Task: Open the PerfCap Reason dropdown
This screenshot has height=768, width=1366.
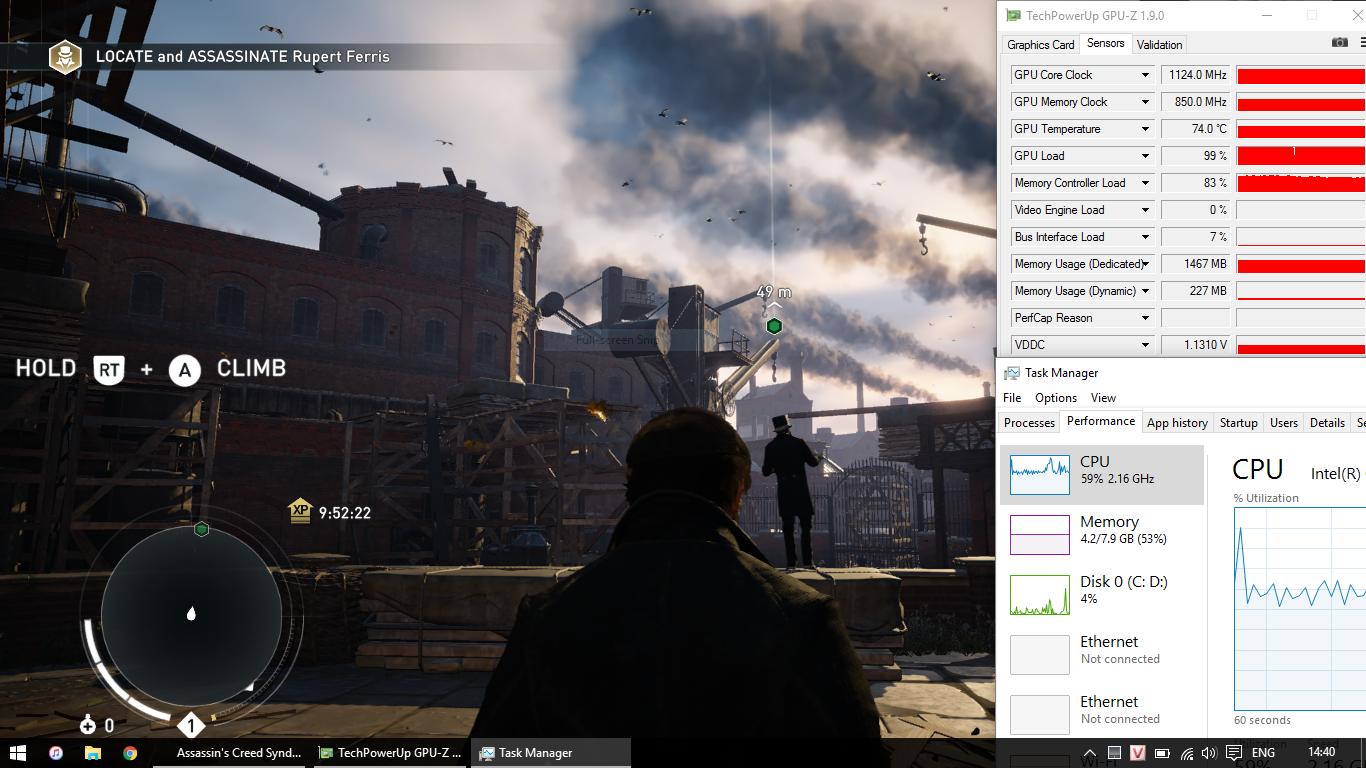Action: (x=1145, y=318)
